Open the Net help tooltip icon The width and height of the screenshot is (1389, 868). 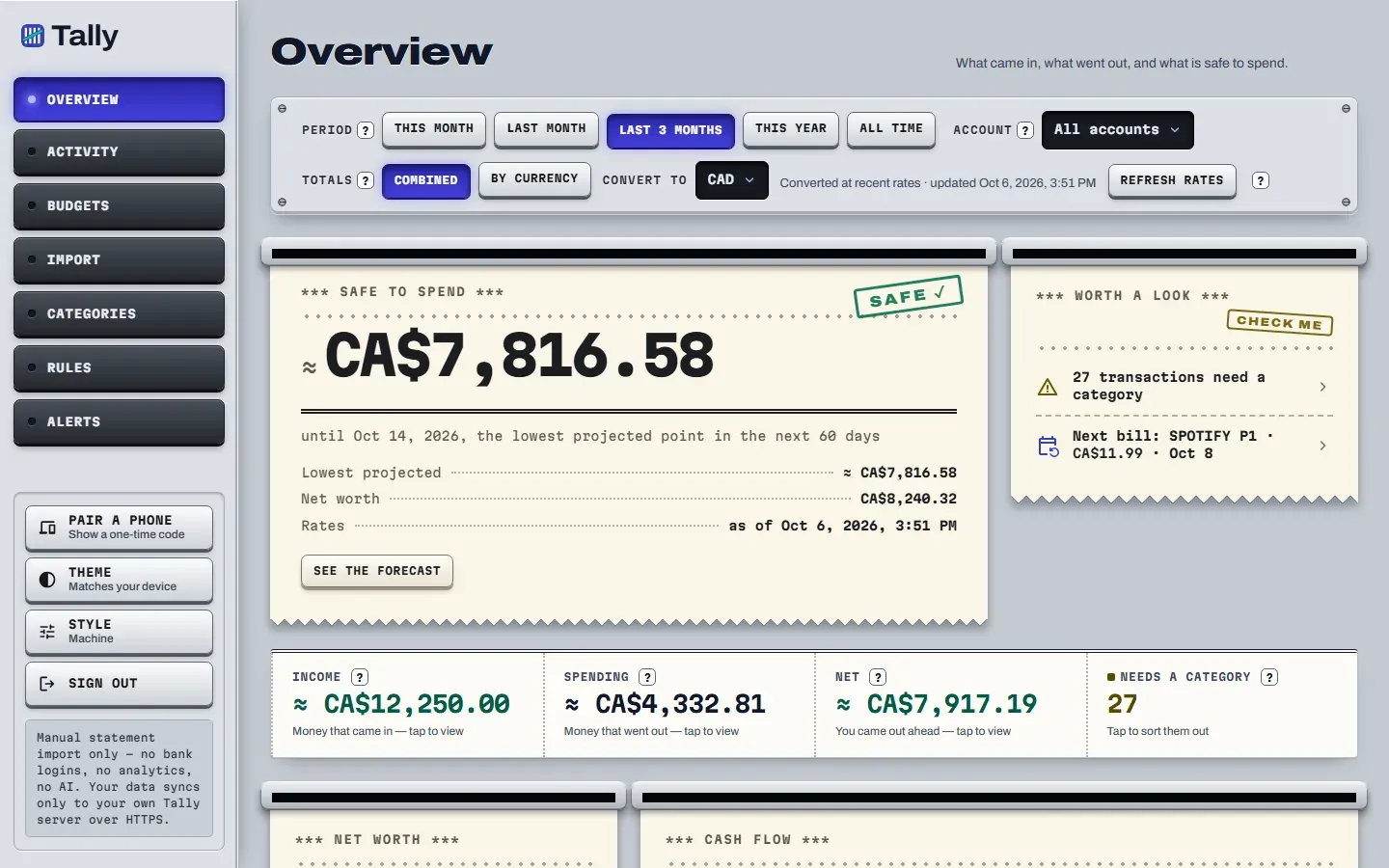878,677
